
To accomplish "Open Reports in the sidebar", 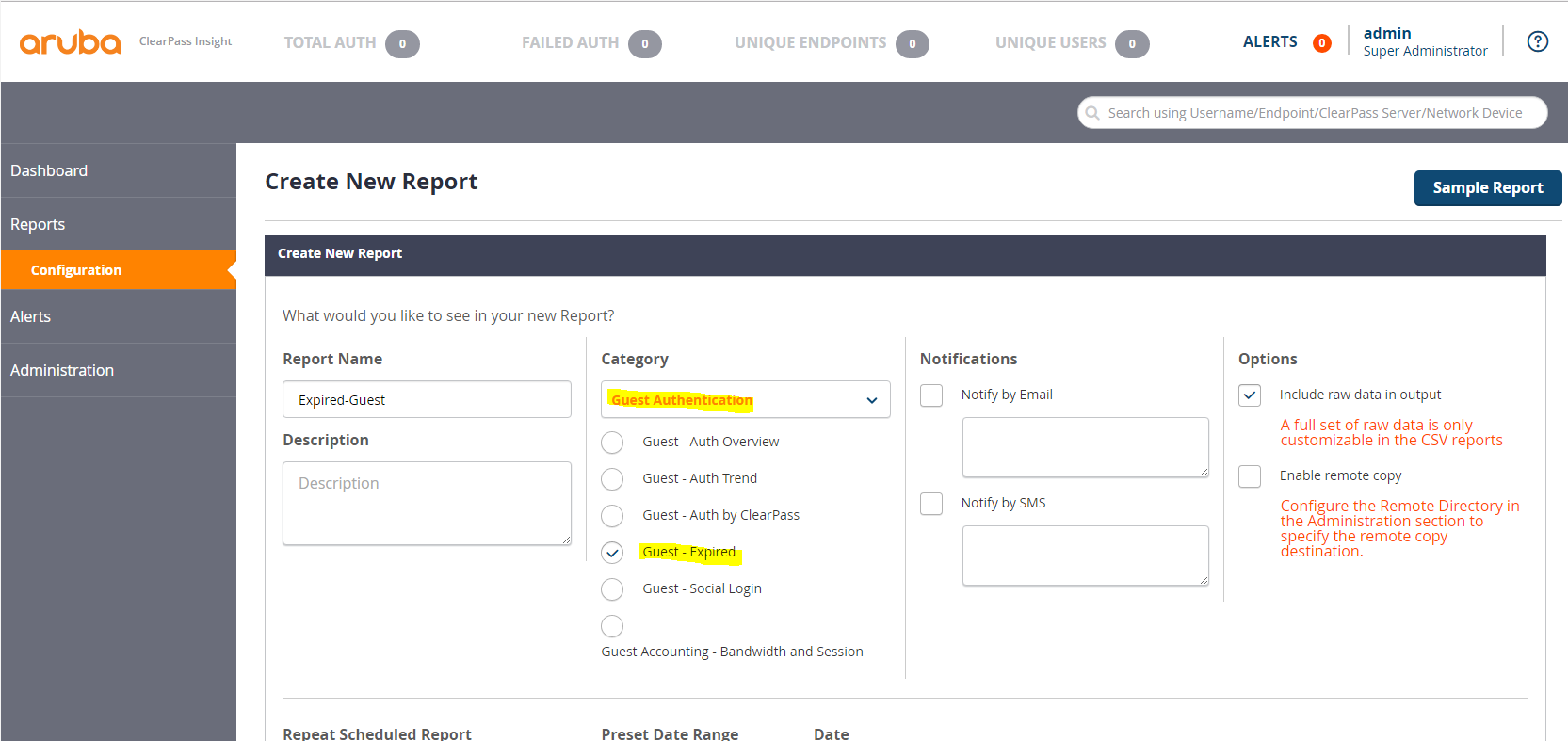I will 119,224.
